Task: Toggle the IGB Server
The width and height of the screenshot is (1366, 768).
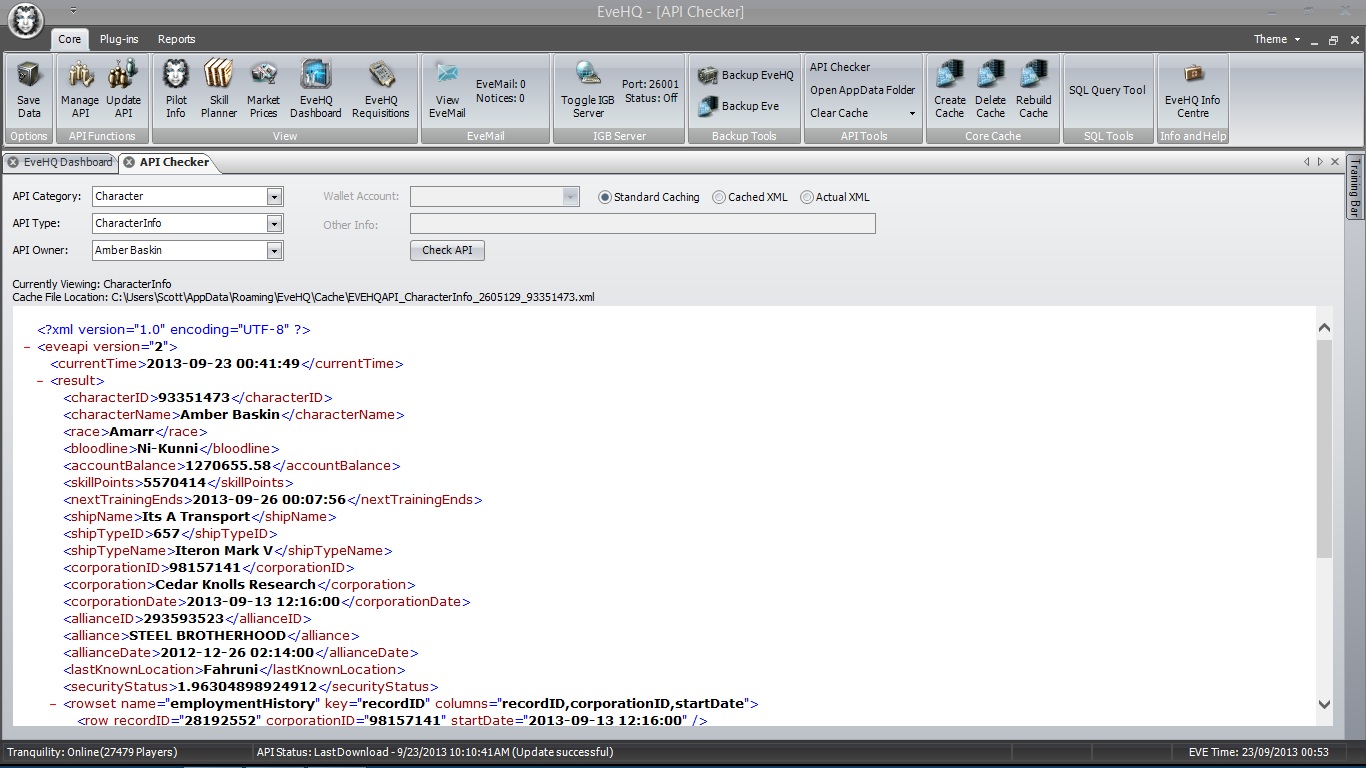Action: click(588, 90)
